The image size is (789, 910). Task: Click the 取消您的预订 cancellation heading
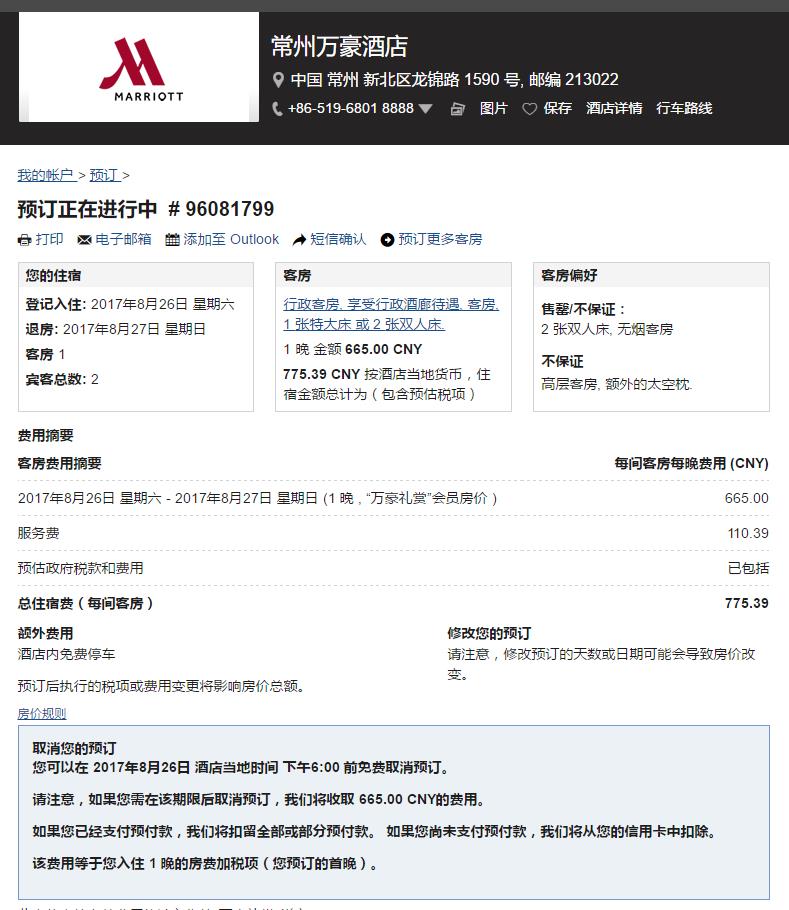click(74, 748)
